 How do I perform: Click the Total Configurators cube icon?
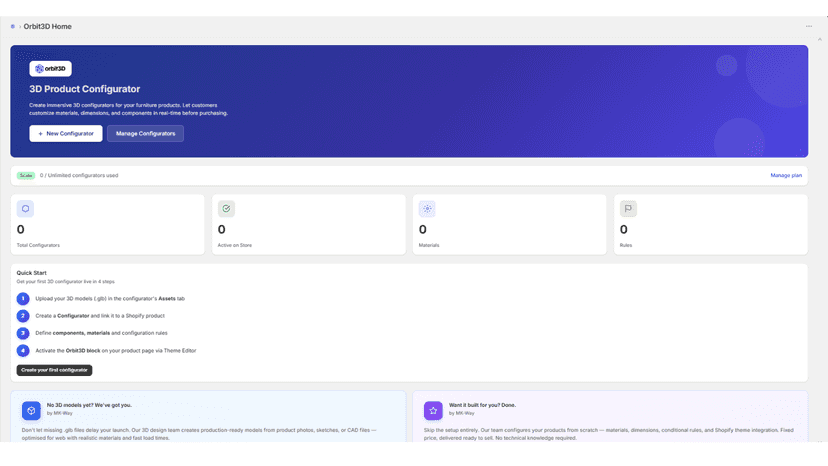[x=25, y=209]
